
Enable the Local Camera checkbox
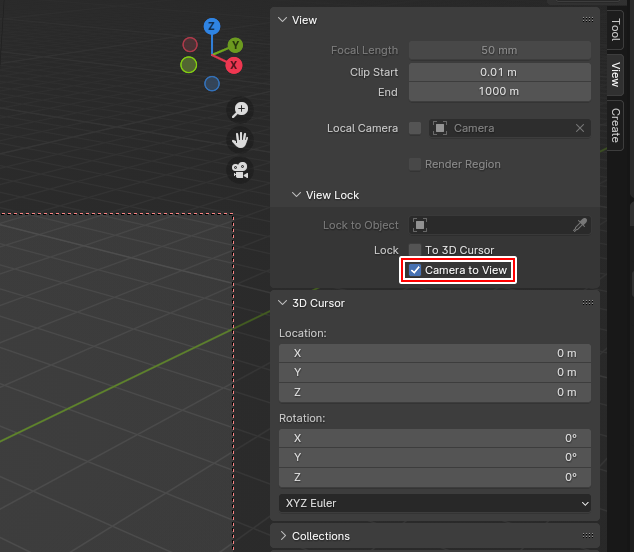(x=415, y=128)
